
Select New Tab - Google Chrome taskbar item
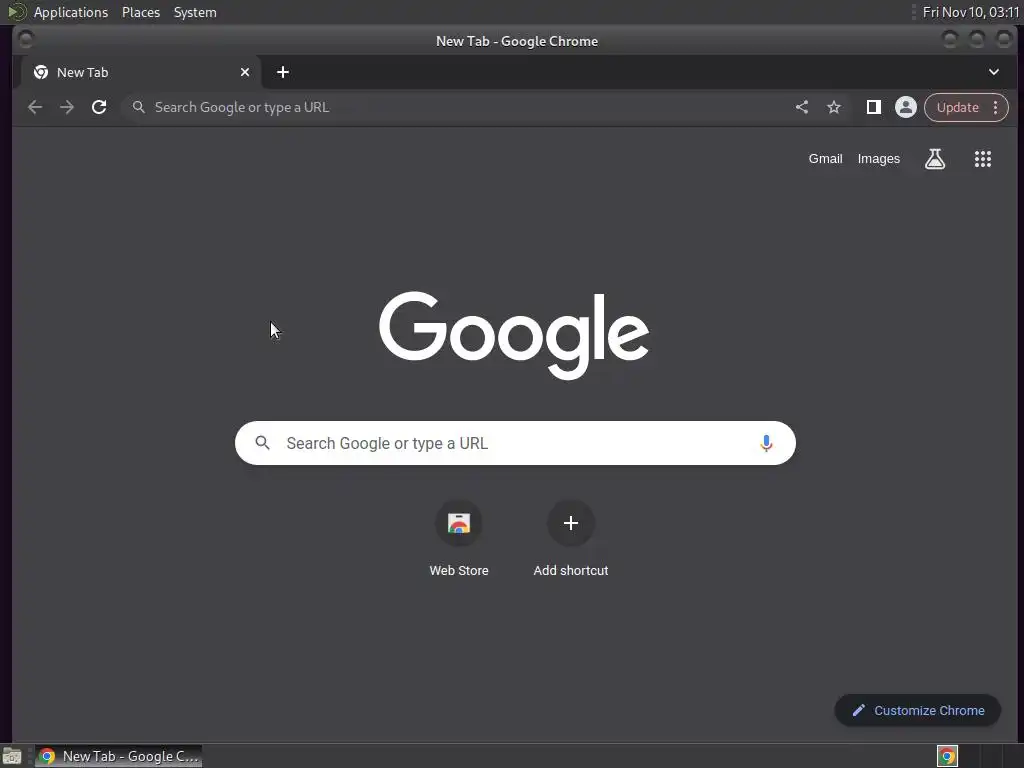coord(118,756)
